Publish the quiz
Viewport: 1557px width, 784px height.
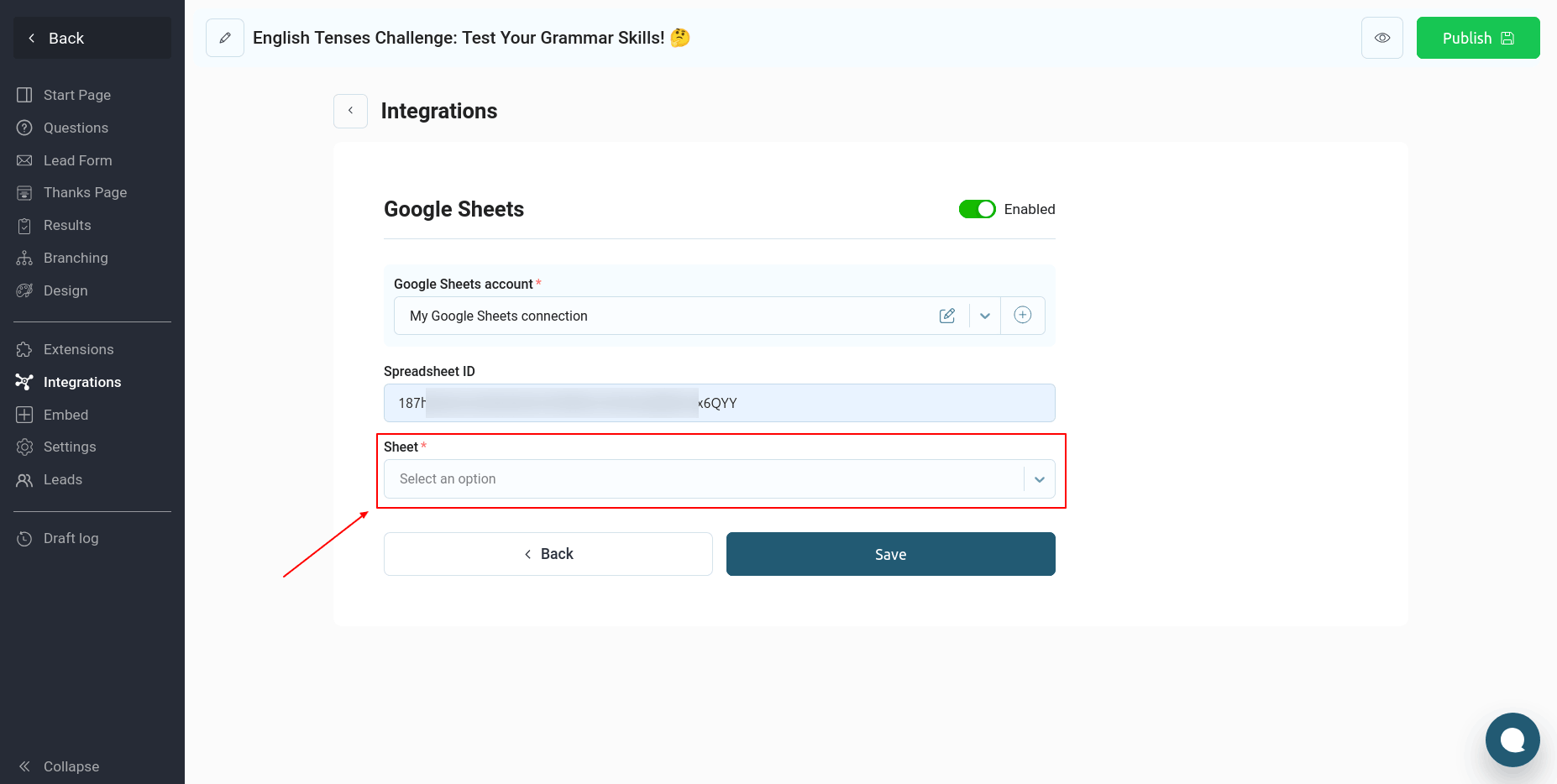coord(1477,38)
